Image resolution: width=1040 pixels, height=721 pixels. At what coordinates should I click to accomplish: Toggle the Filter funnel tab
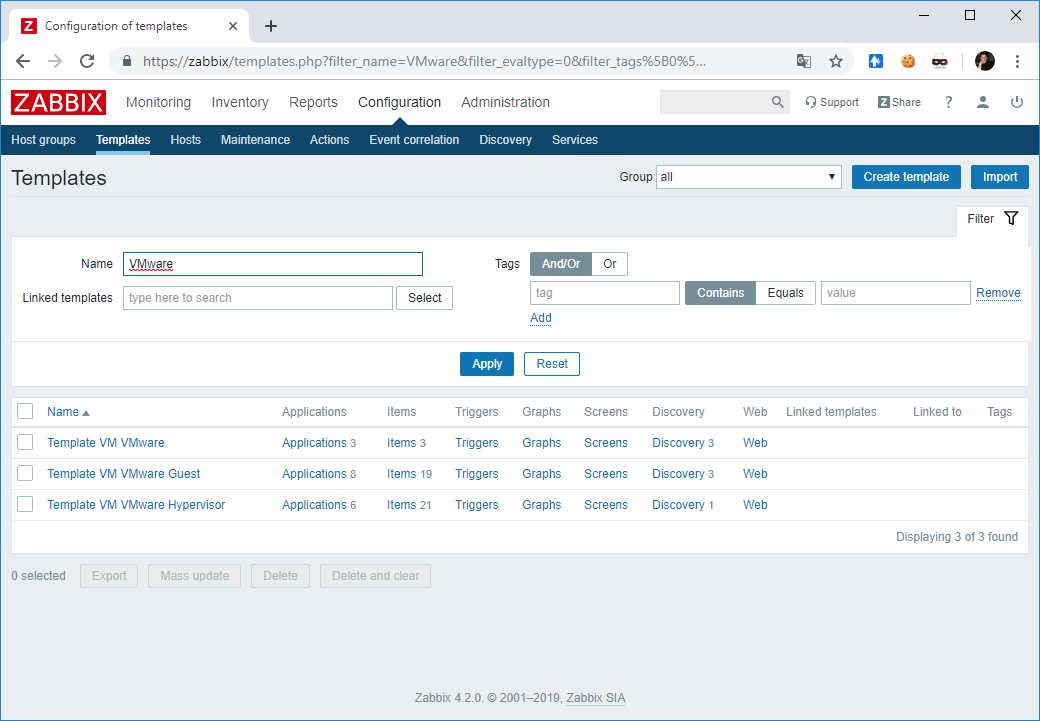click(x=992, y=219)
